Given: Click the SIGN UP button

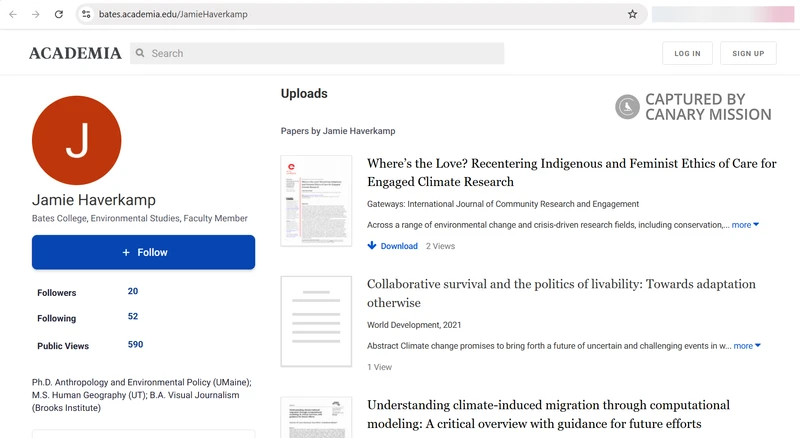Looking at the screenshot, I should click(748, 53).
